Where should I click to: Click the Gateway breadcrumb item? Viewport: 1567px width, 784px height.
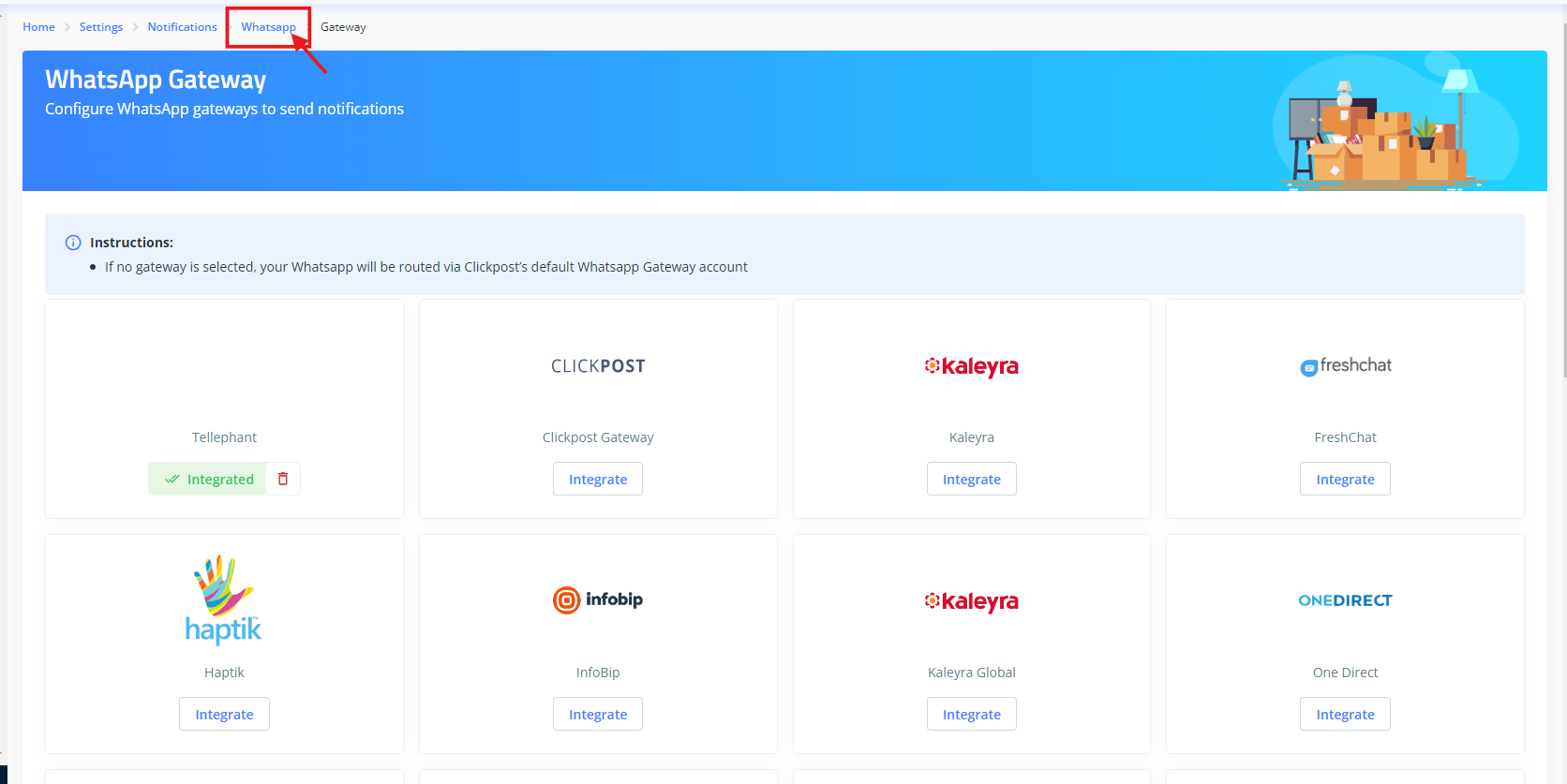point(343,27)
